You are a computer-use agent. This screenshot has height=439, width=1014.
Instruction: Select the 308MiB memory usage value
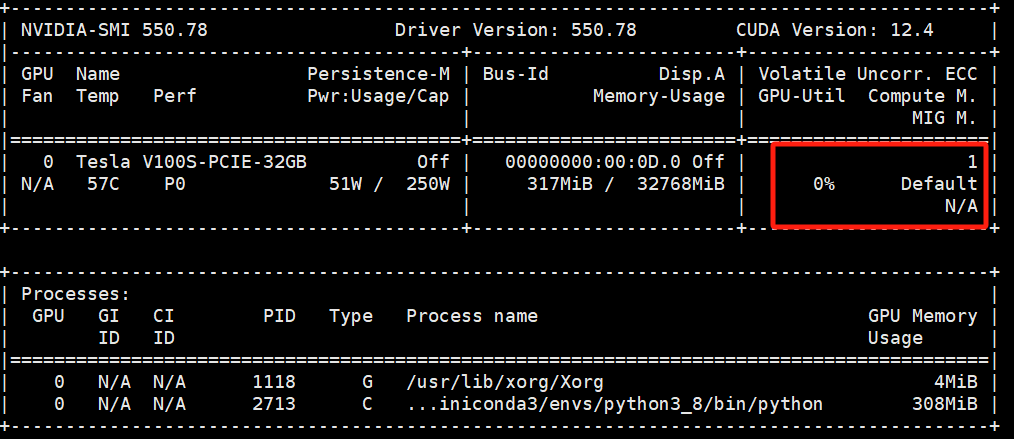(944, 405)
